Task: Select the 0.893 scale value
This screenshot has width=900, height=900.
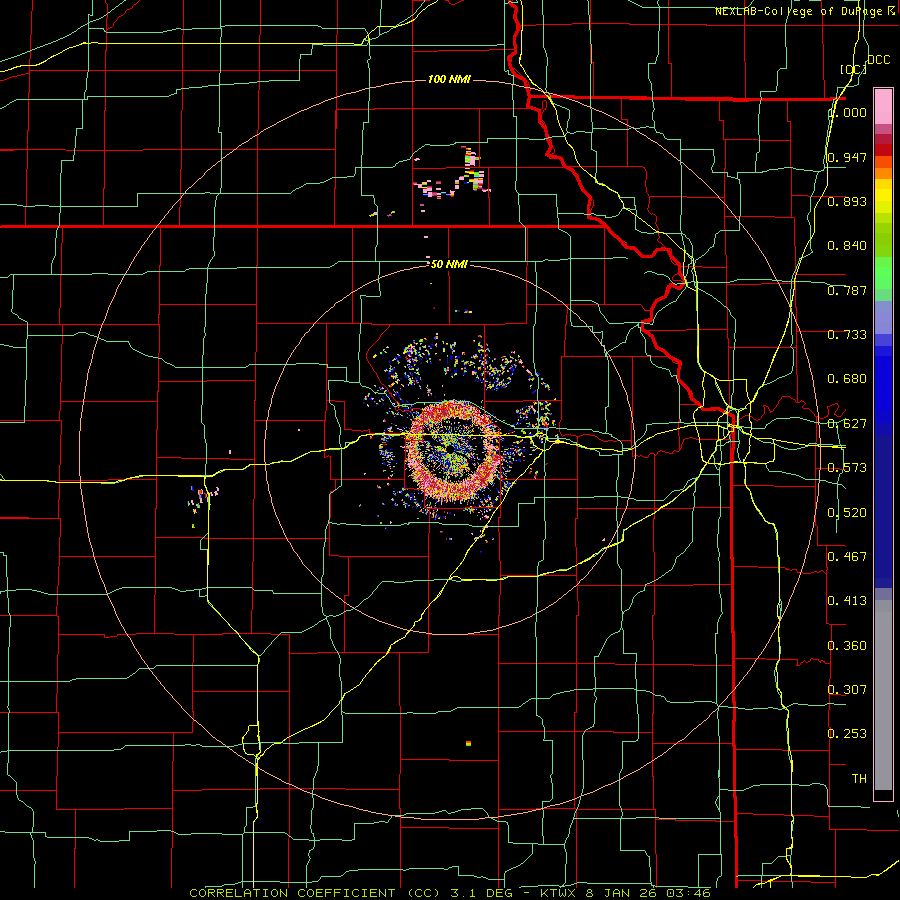Action: pos(847,201)
